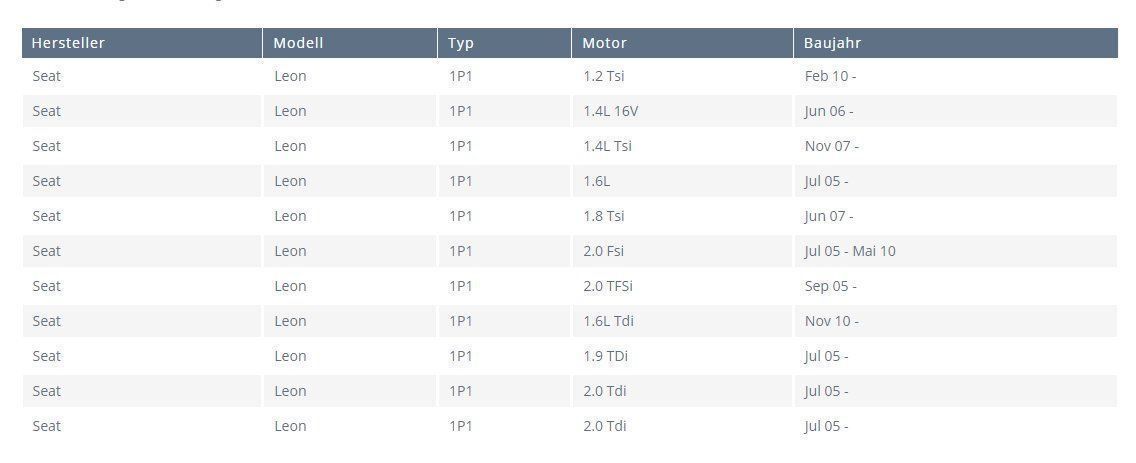This screenshot has height=463, width=1136.
Task: Click the Modell column header
Action: (298, 43)
